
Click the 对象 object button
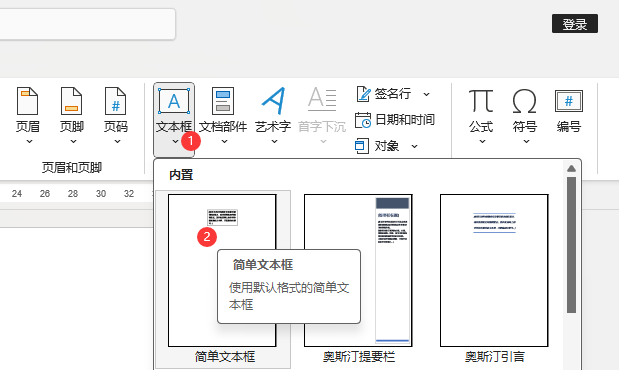click(x=377, y=146)
